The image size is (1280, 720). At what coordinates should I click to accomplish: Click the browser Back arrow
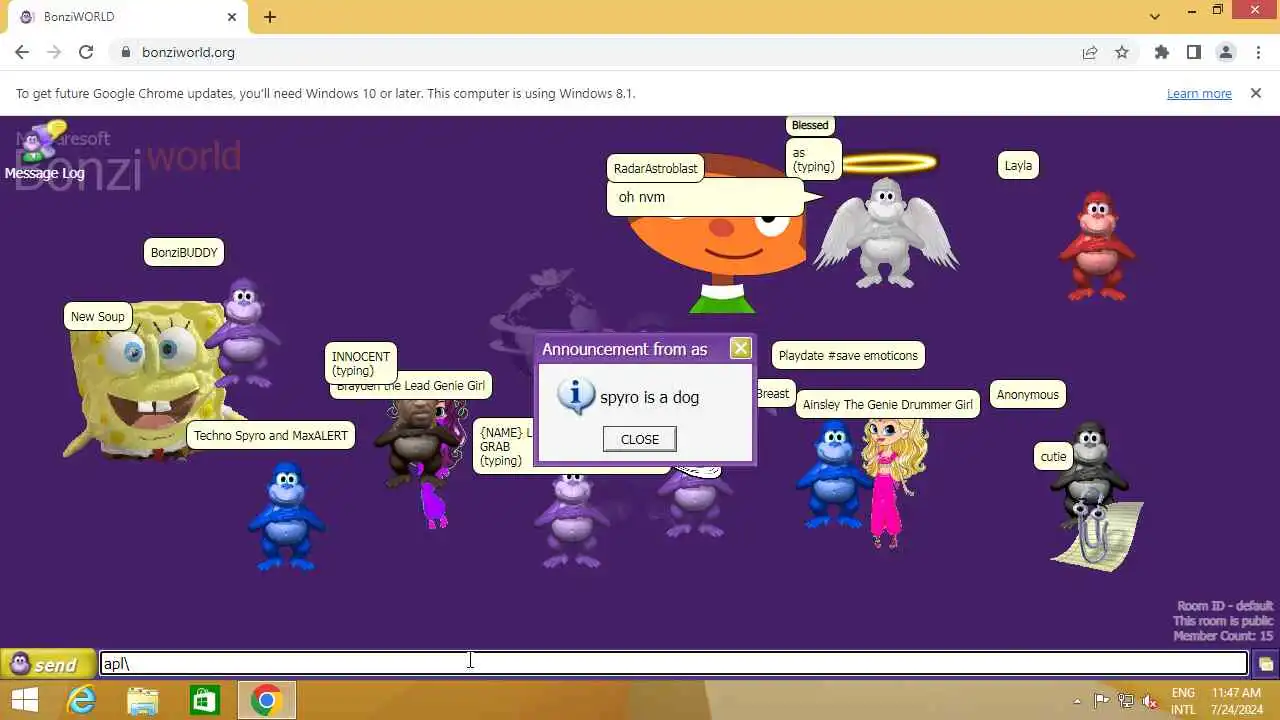(22, 52)
